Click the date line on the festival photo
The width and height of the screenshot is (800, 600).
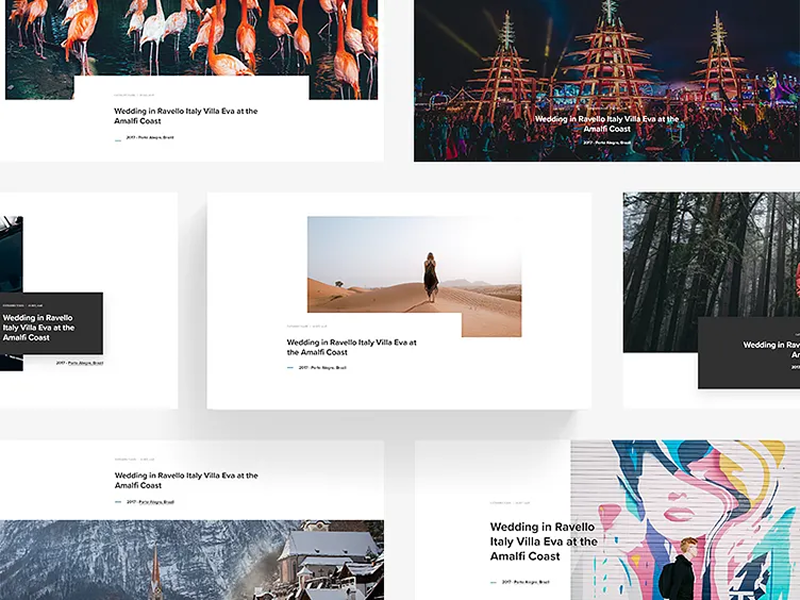tap(607, 143)
